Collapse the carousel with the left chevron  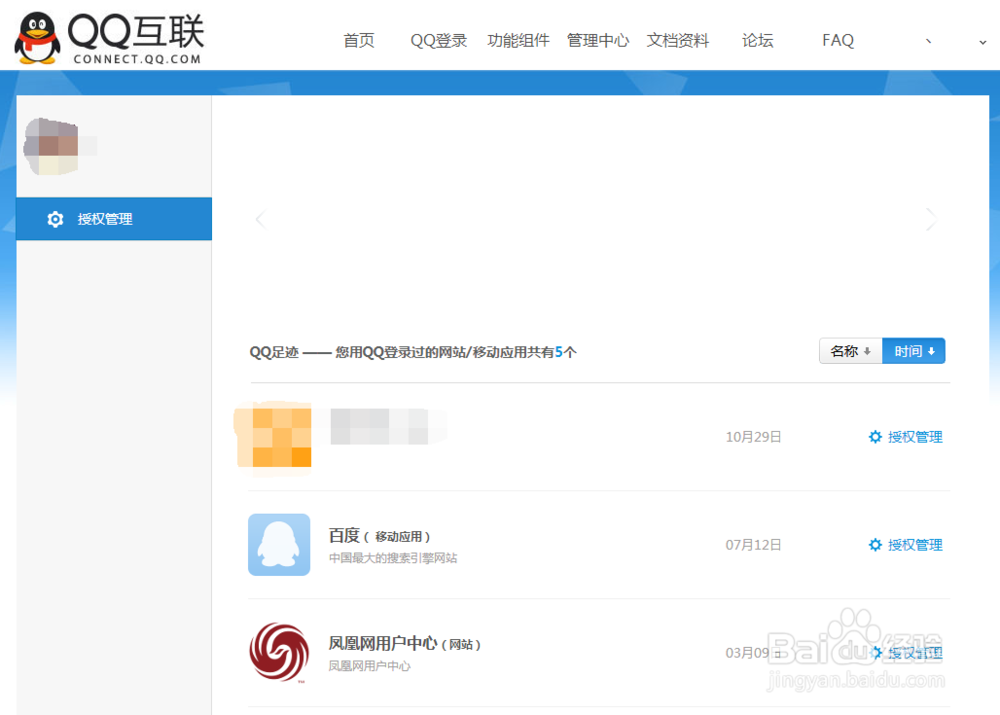260,219
